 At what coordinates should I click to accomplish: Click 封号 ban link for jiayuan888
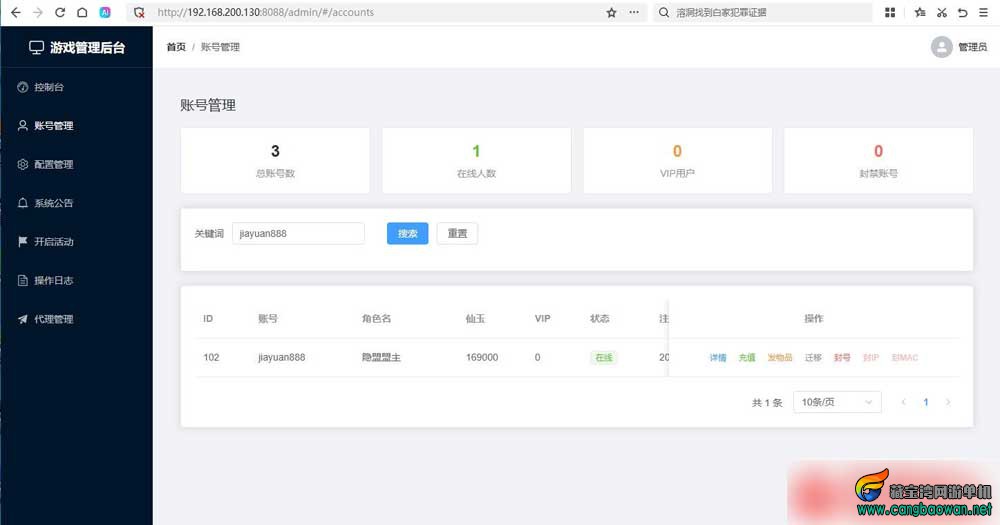pyautogui.click(x=842, y=357)
